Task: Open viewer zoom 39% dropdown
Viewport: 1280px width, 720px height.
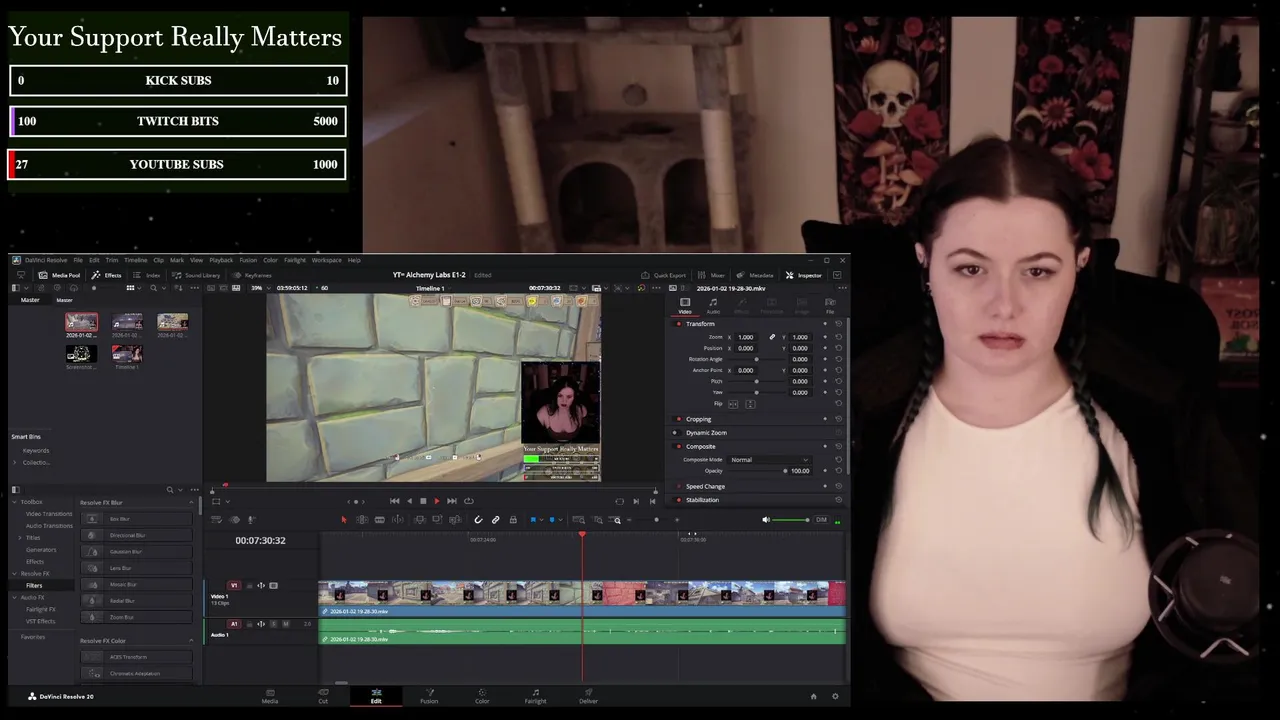Action: point(259,288)
